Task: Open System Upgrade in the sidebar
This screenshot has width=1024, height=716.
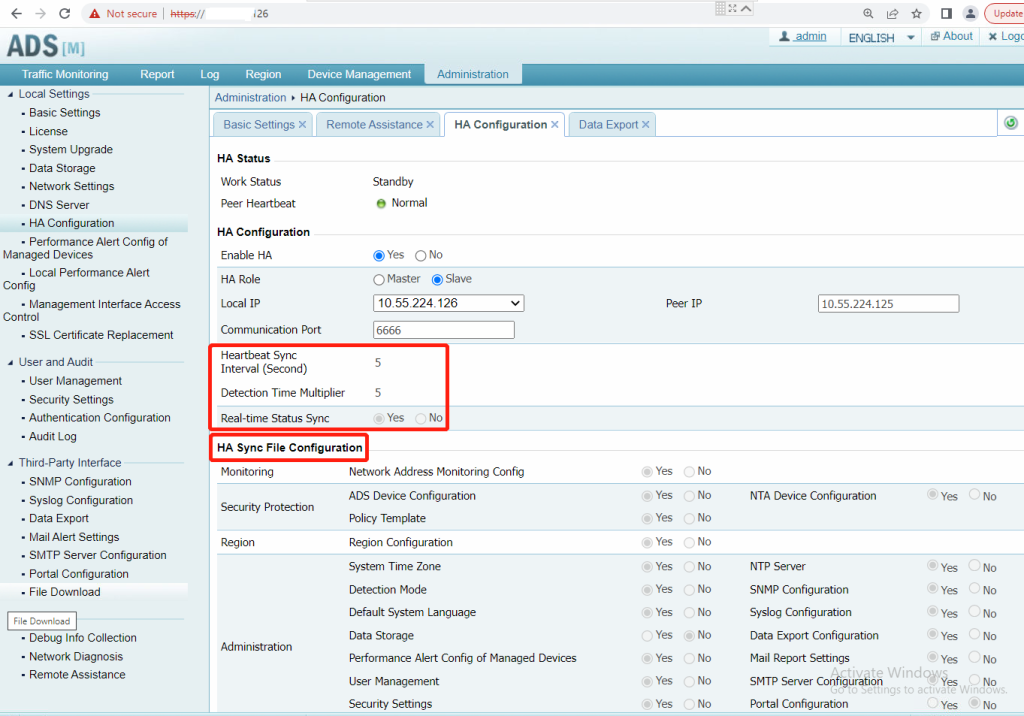Action: [x=71, y=150]
